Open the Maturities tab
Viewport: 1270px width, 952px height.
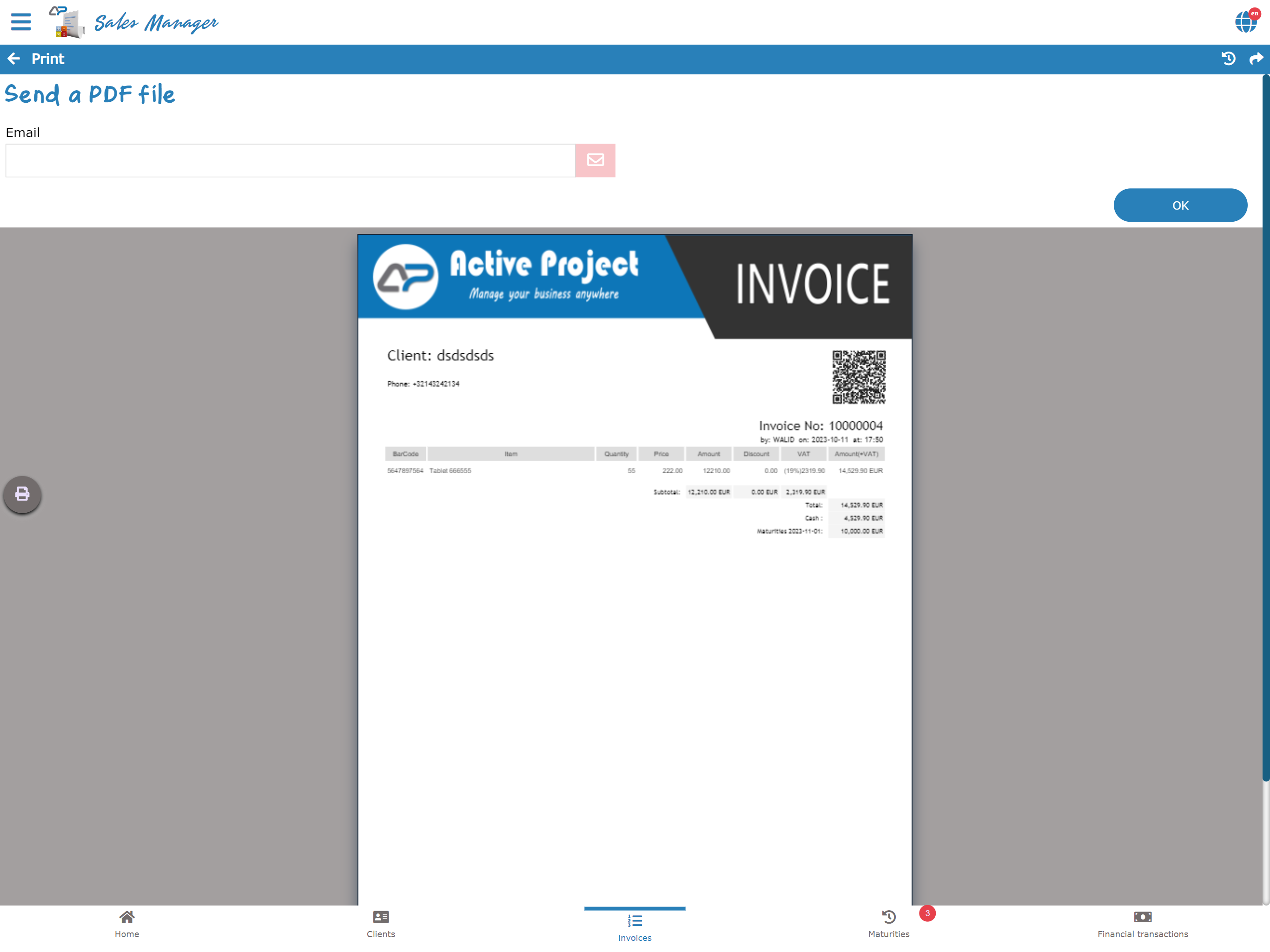[x=888, y=925]
